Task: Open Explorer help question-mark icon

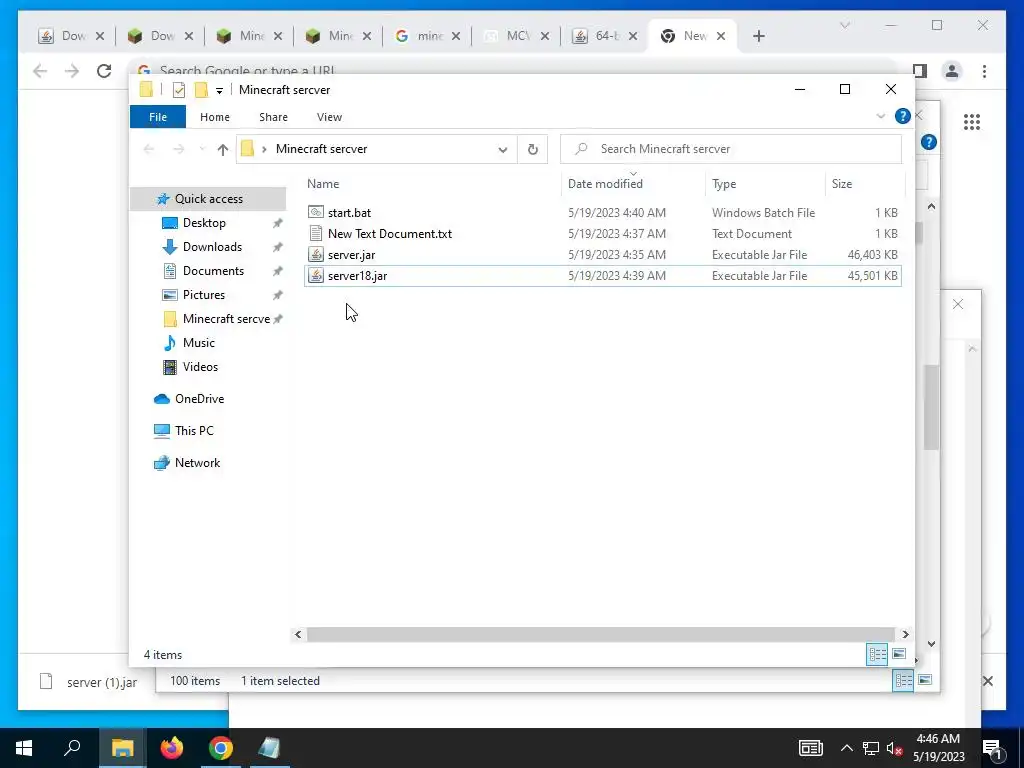Action: tap(903, 116)
